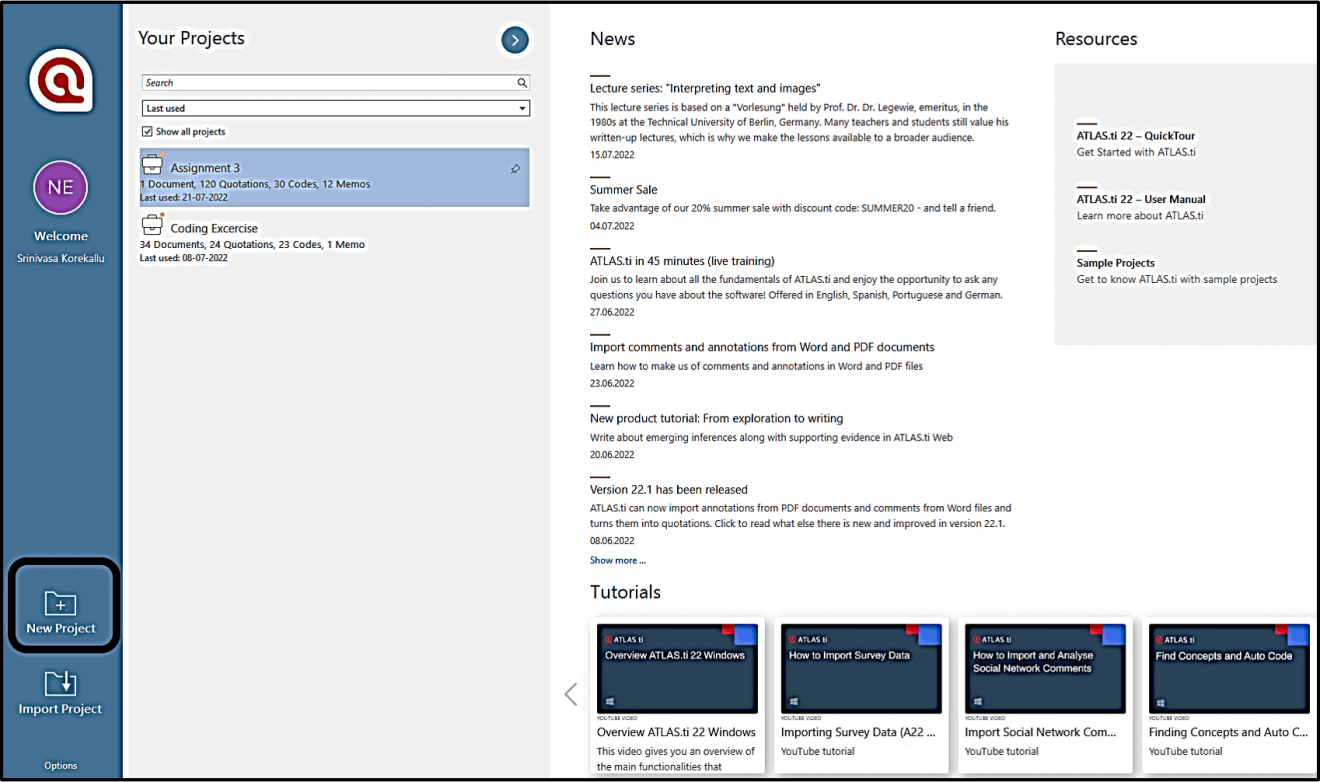The image size is (1320, 782).
Task: Select the New Project icon
Action: coord(61,605)
